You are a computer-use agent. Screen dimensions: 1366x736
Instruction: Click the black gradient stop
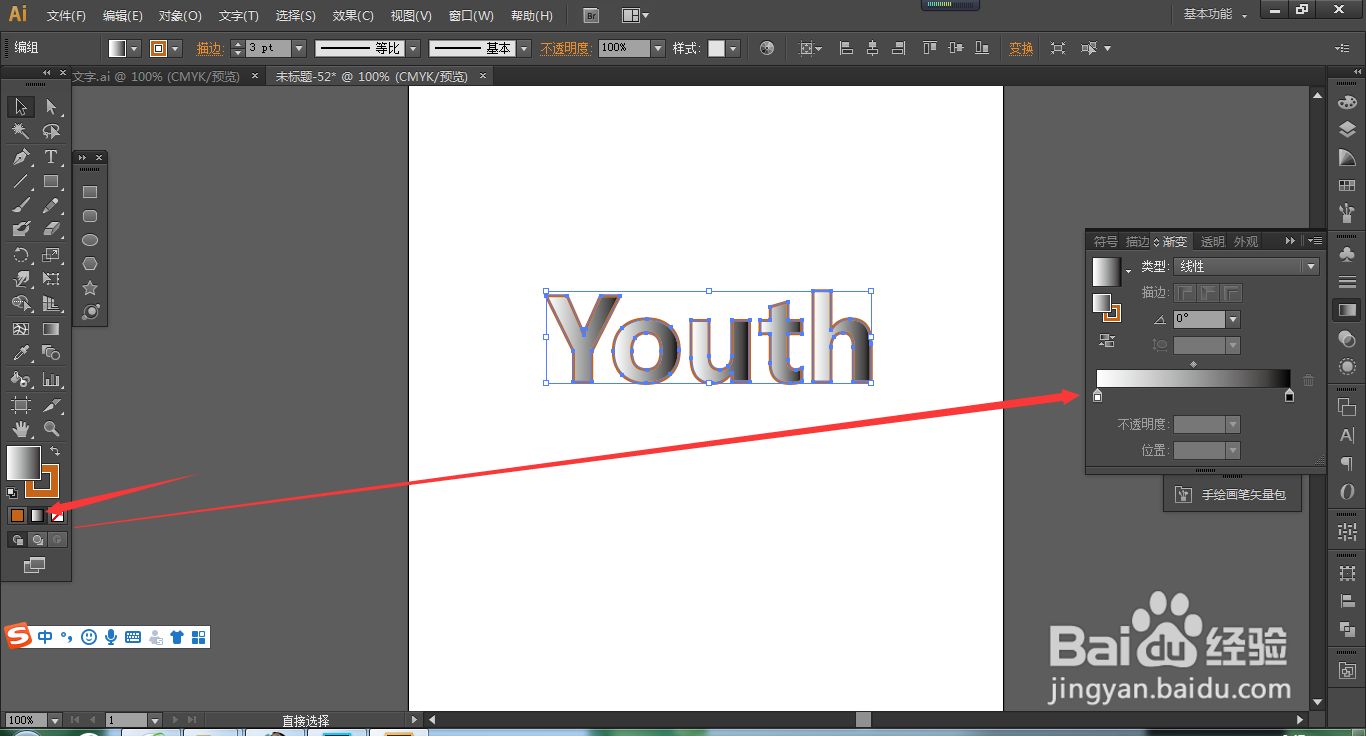(1289, 397)
